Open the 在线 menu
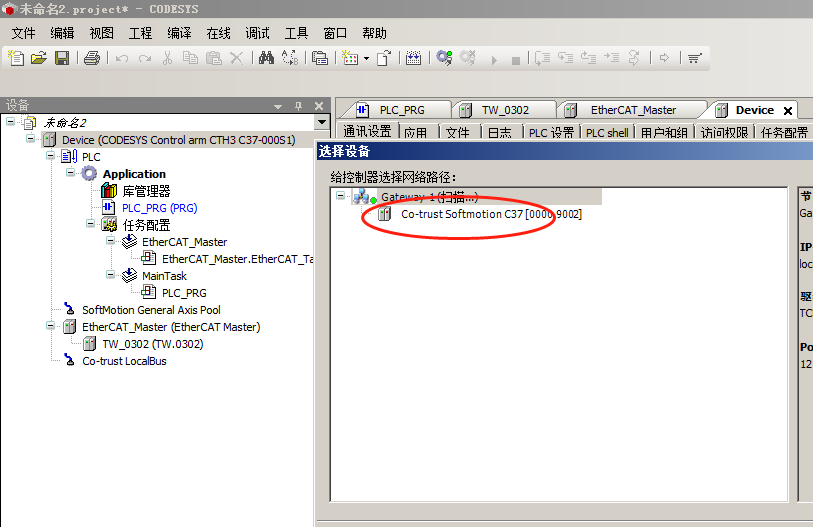The height and width of the screenshot is (527, 813). [x=218, y=33]
